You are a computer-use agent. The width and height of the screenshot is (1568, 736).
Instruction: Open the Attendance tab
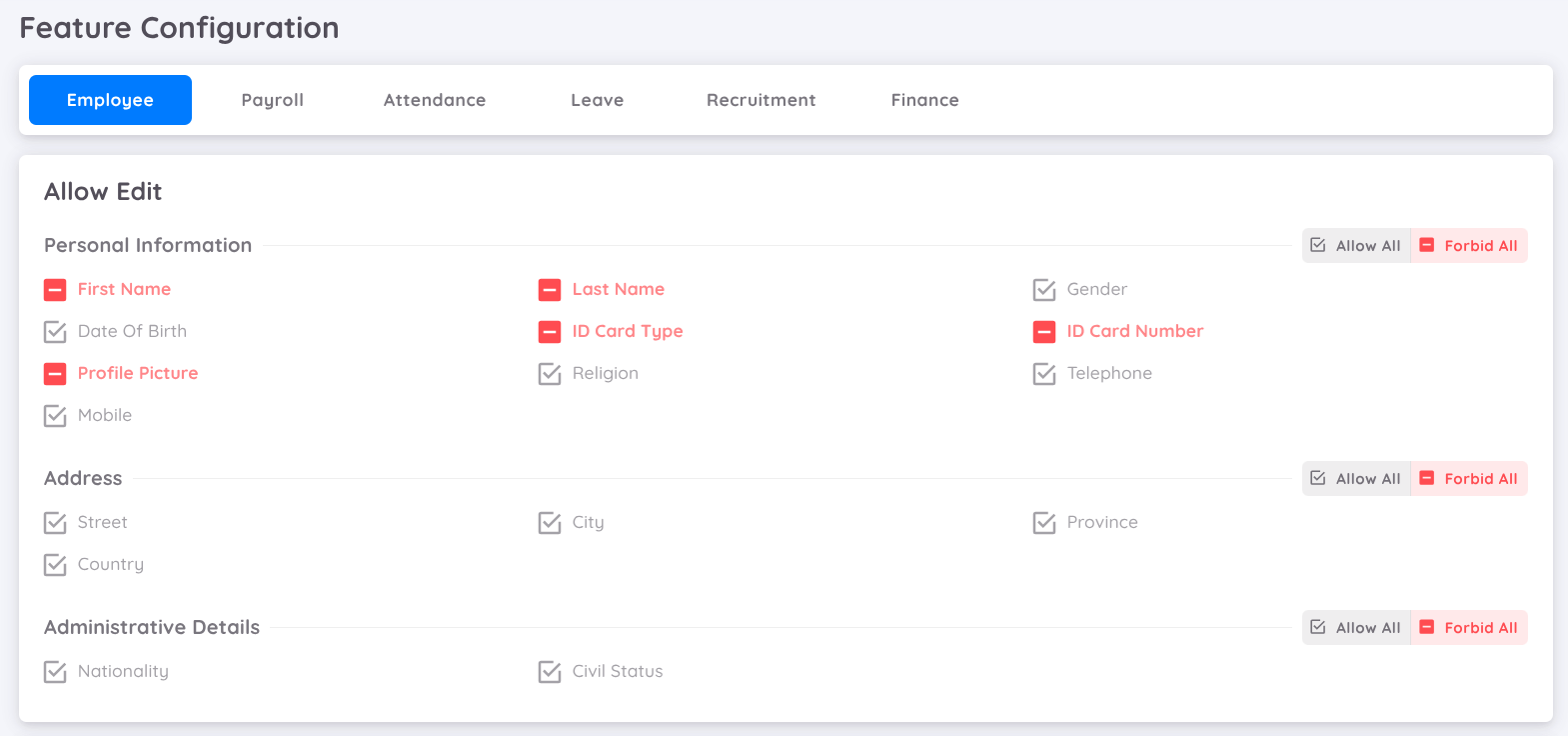tap(435, 100)
